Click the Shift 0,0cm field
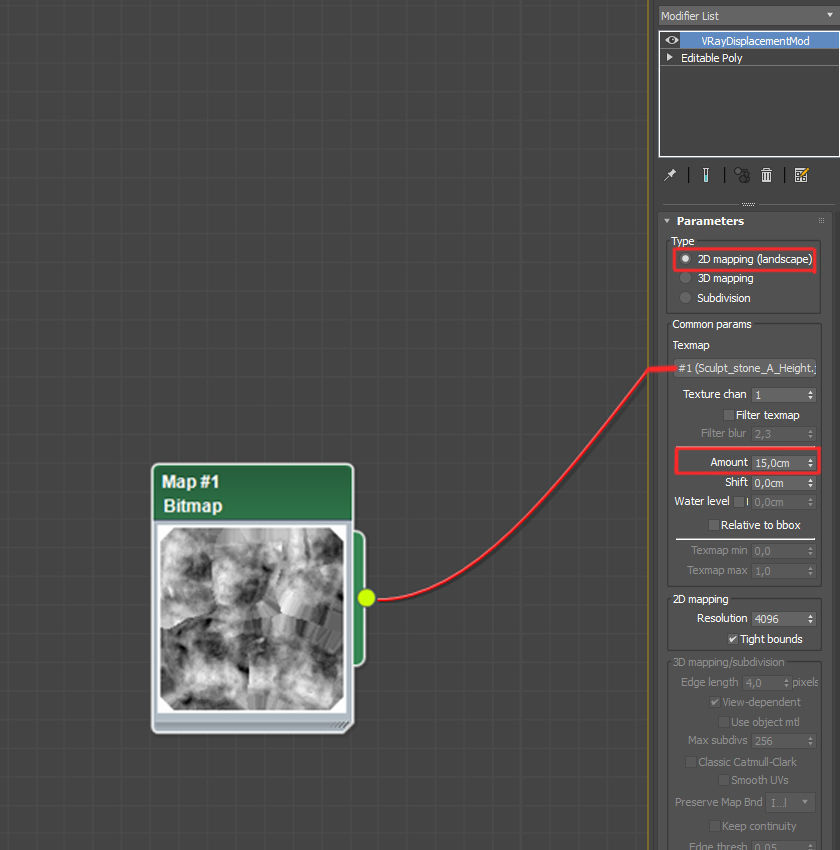The height and width of the screenshot is (850, 840). tap(779, 483)
